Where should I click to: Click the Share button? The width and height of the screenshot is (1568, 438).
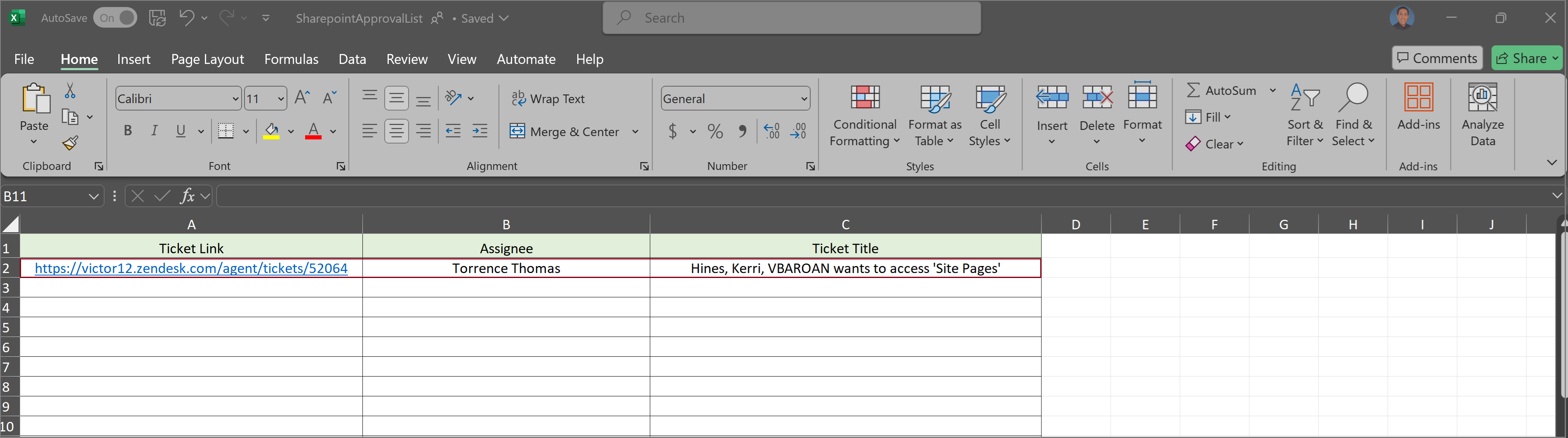(1527, 58)
